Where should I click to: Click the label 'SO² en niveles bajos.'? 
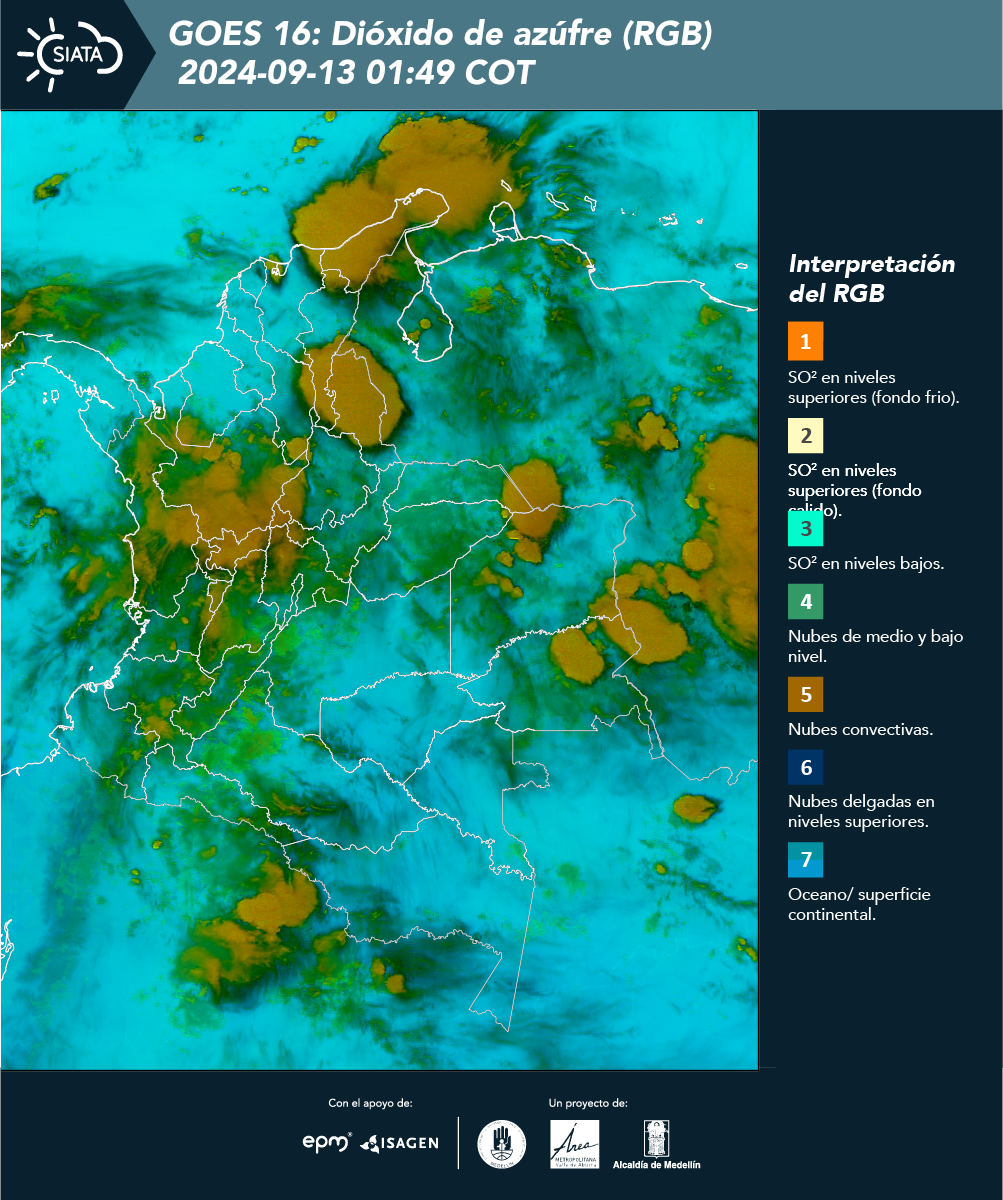[x=866, y=563]
